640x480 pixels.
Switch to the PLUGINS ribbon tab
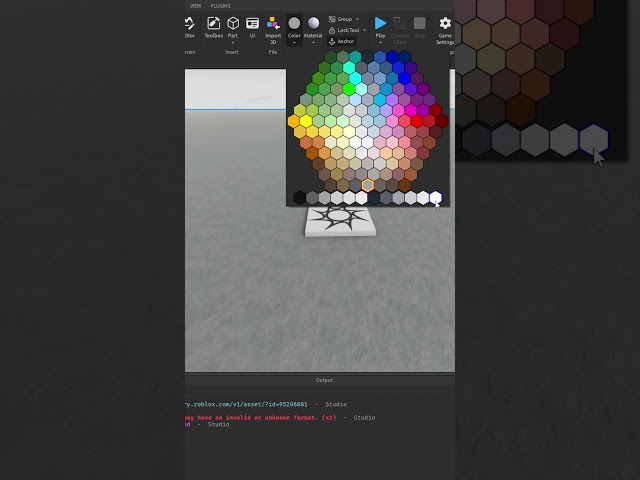220,6
